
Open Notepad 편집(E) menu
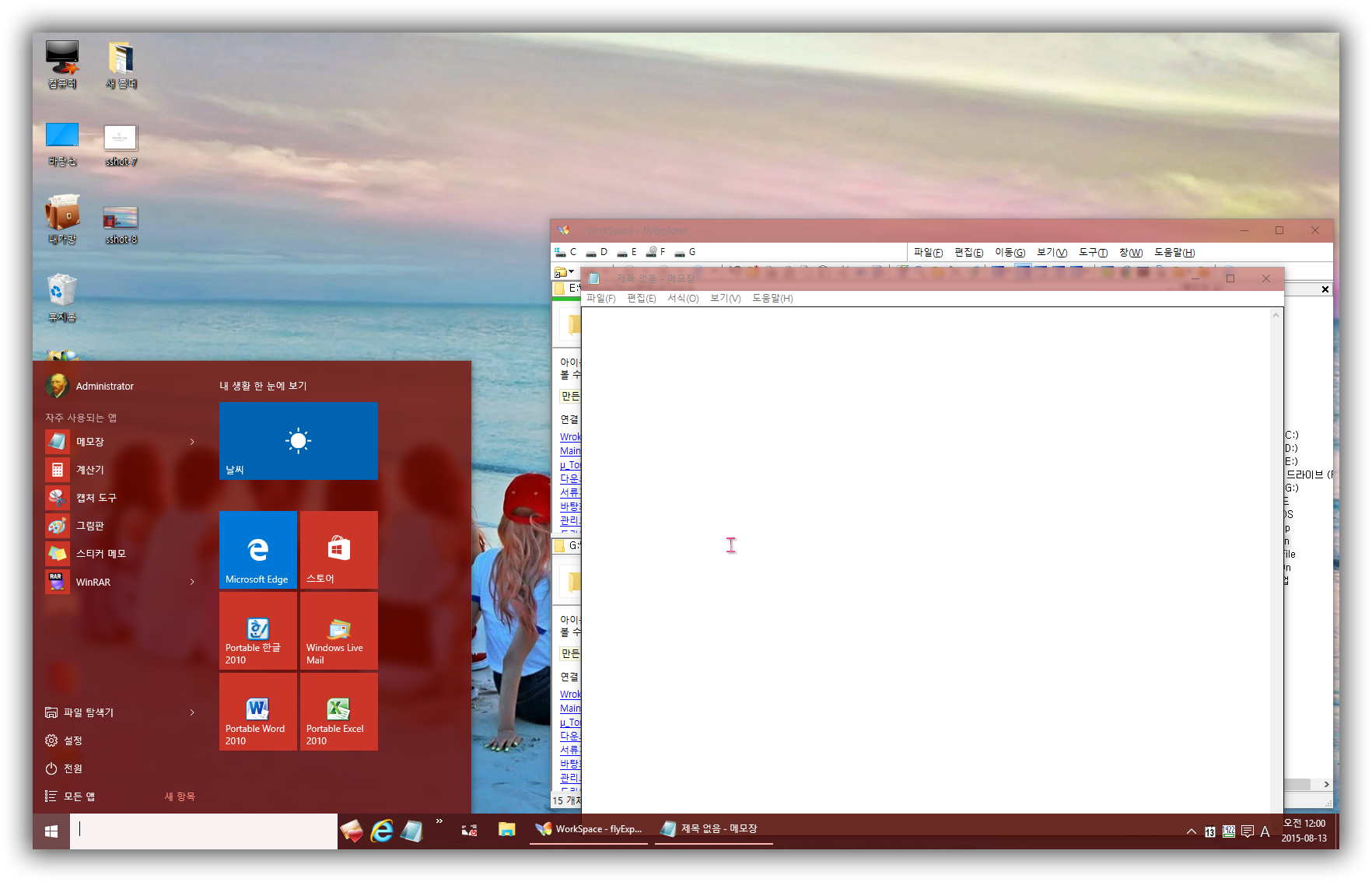point(642,299)
